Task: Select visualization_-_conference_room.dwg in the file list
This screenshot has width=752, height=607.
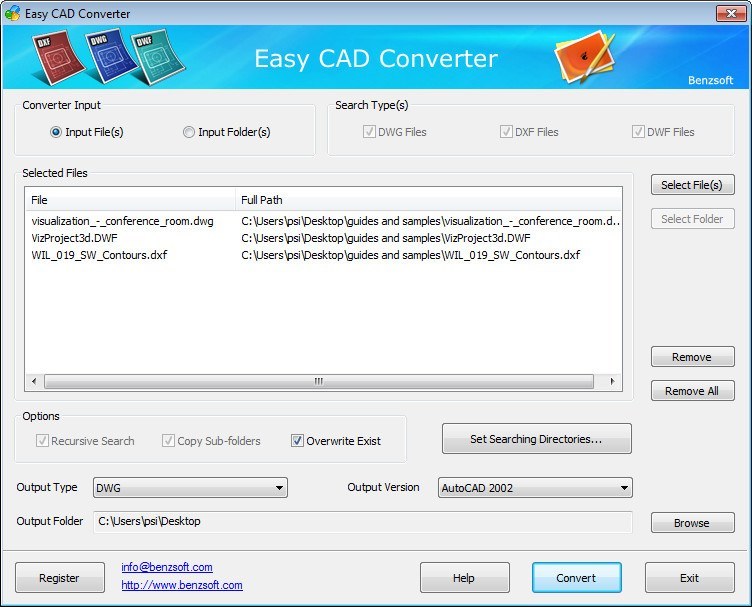Action: pyautogui.click(x=122, y=221)
